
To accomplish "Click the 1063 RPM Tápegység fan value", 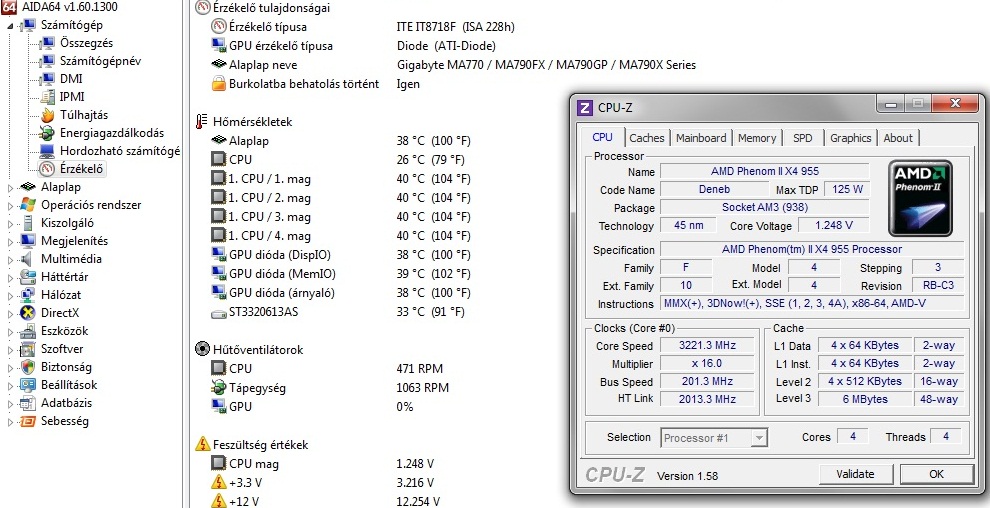I will pyautogui.click(x=422, y=387).
